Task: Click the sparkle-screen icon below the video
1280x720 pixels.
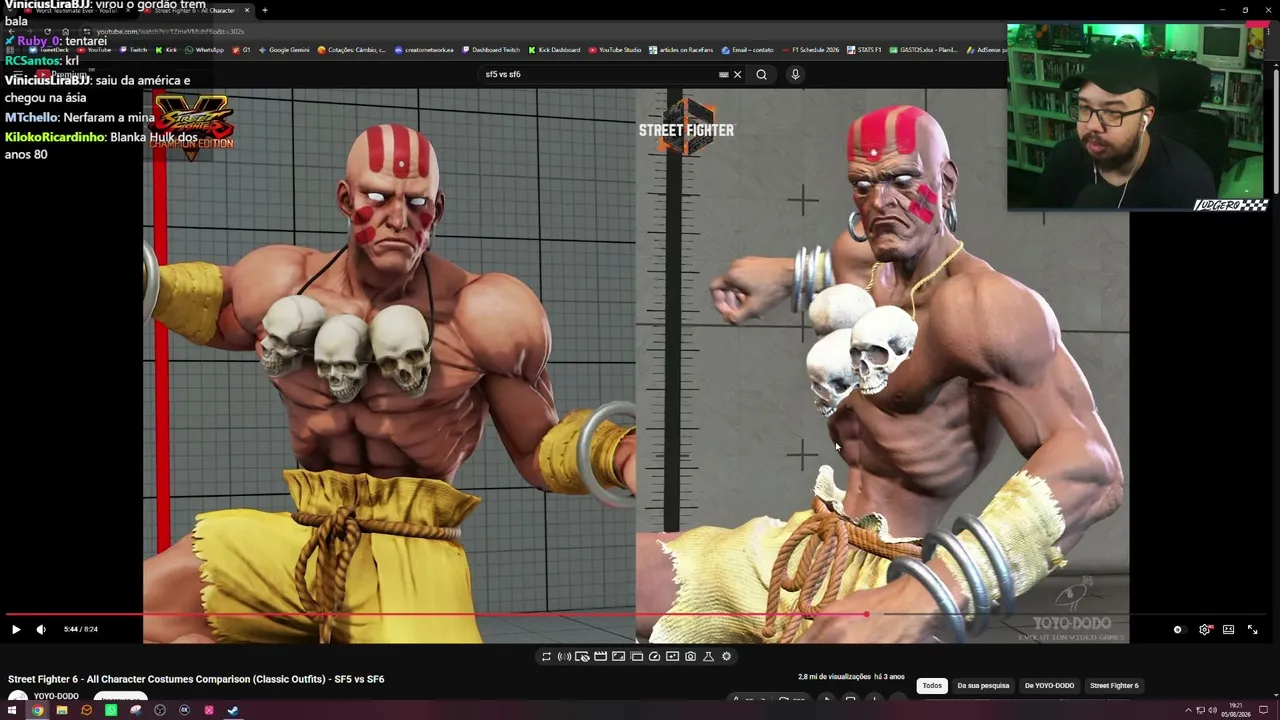Action: click(672, 657)
